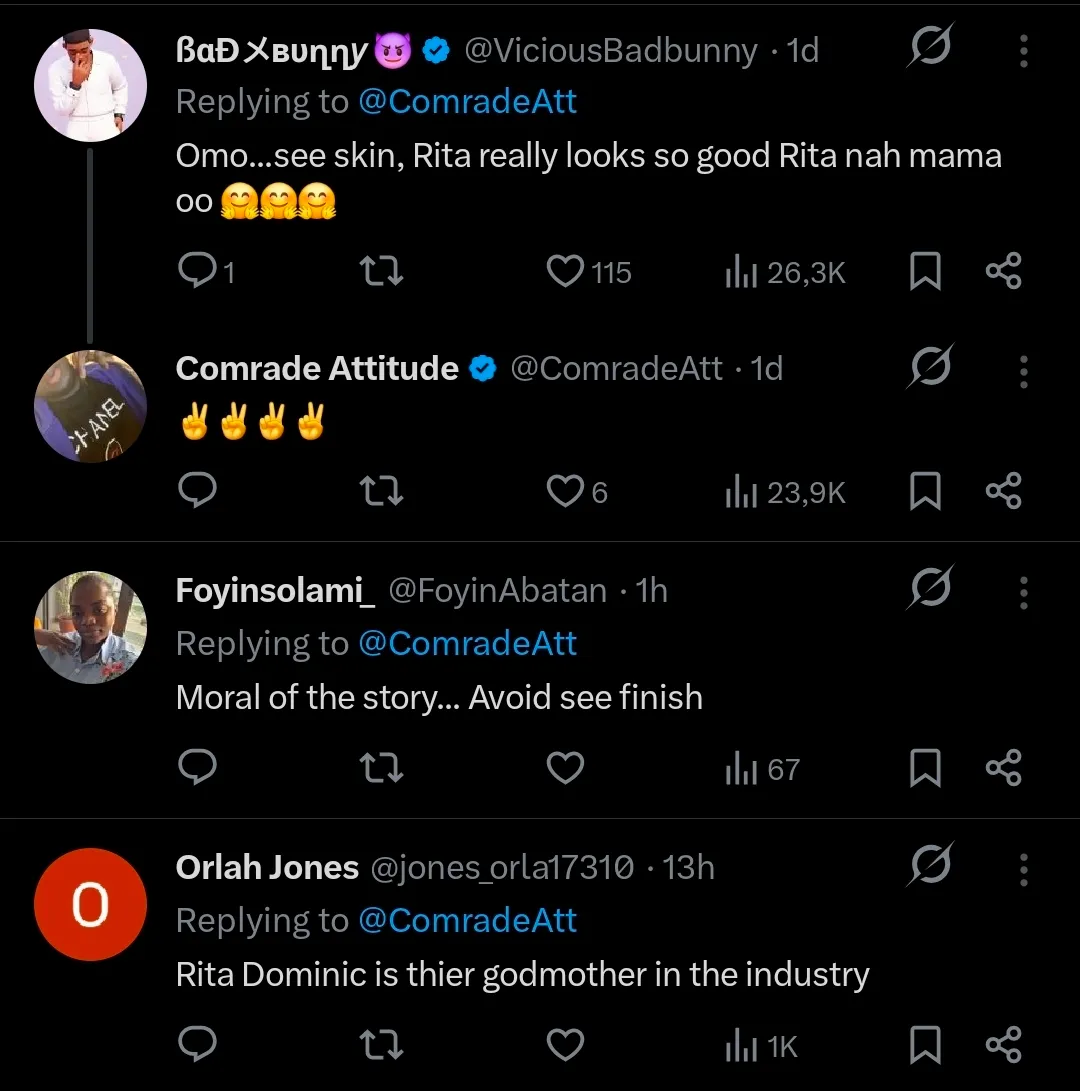This screenshot has height=1091, width=1080.
Task: Share the Comrade Attitude victory emoji tweet
Action: click(x=1003, y=492)
